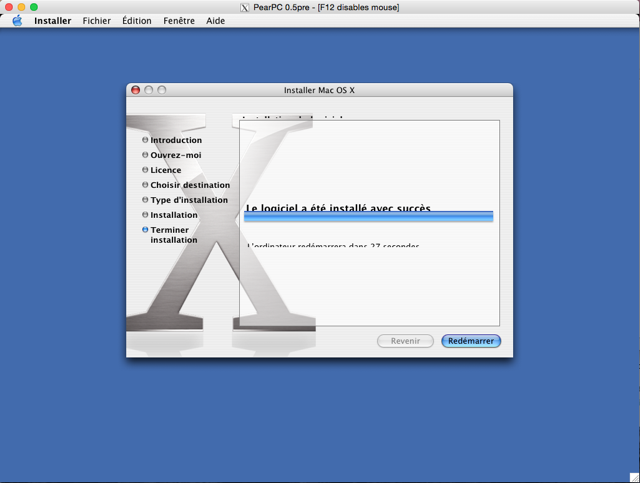Open the Aide menu

click(x=215, y=20)
